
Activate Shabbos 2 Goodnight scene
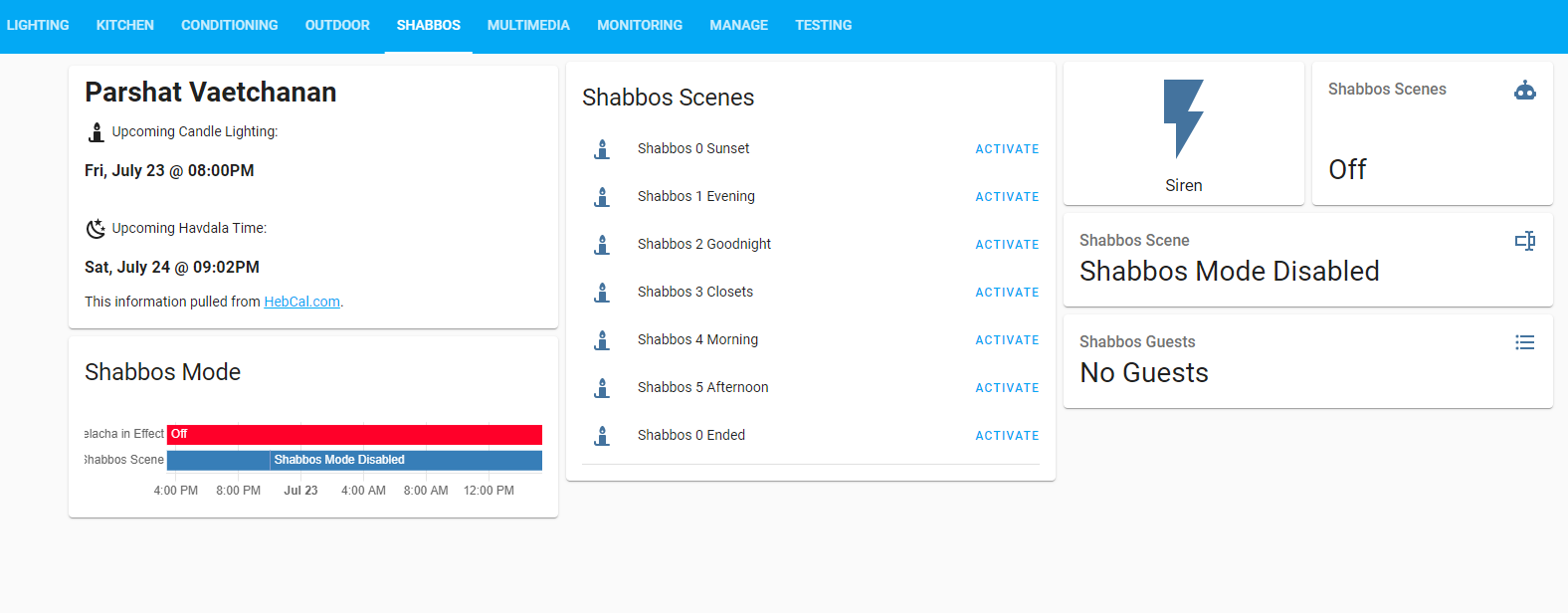[x=1007, y=245]
